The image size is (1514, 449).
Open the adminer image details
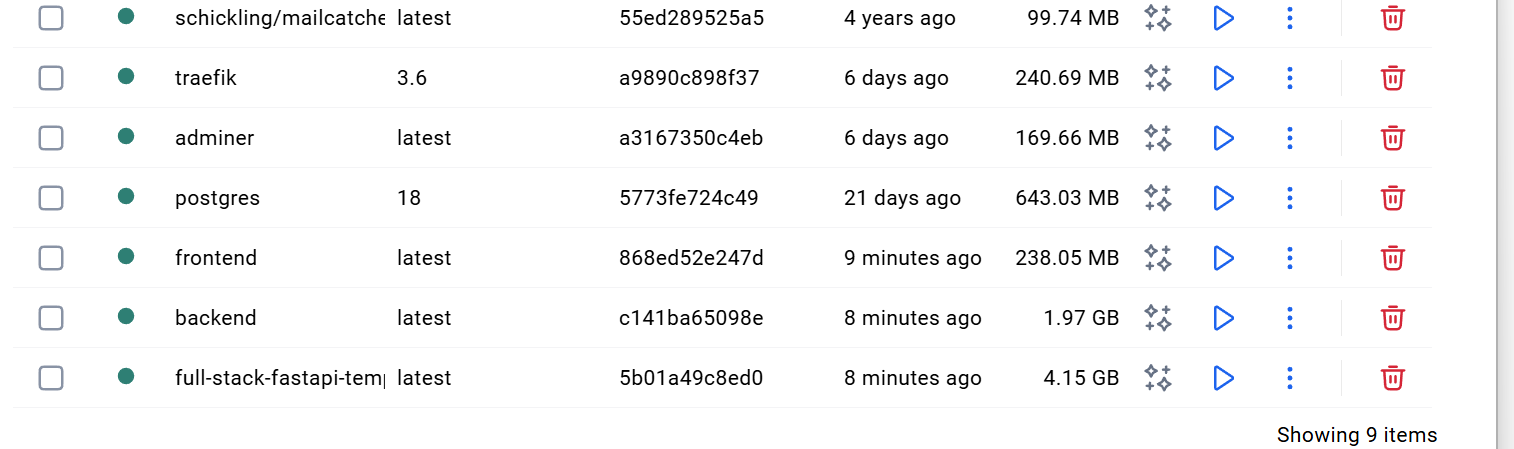(214, 138)
